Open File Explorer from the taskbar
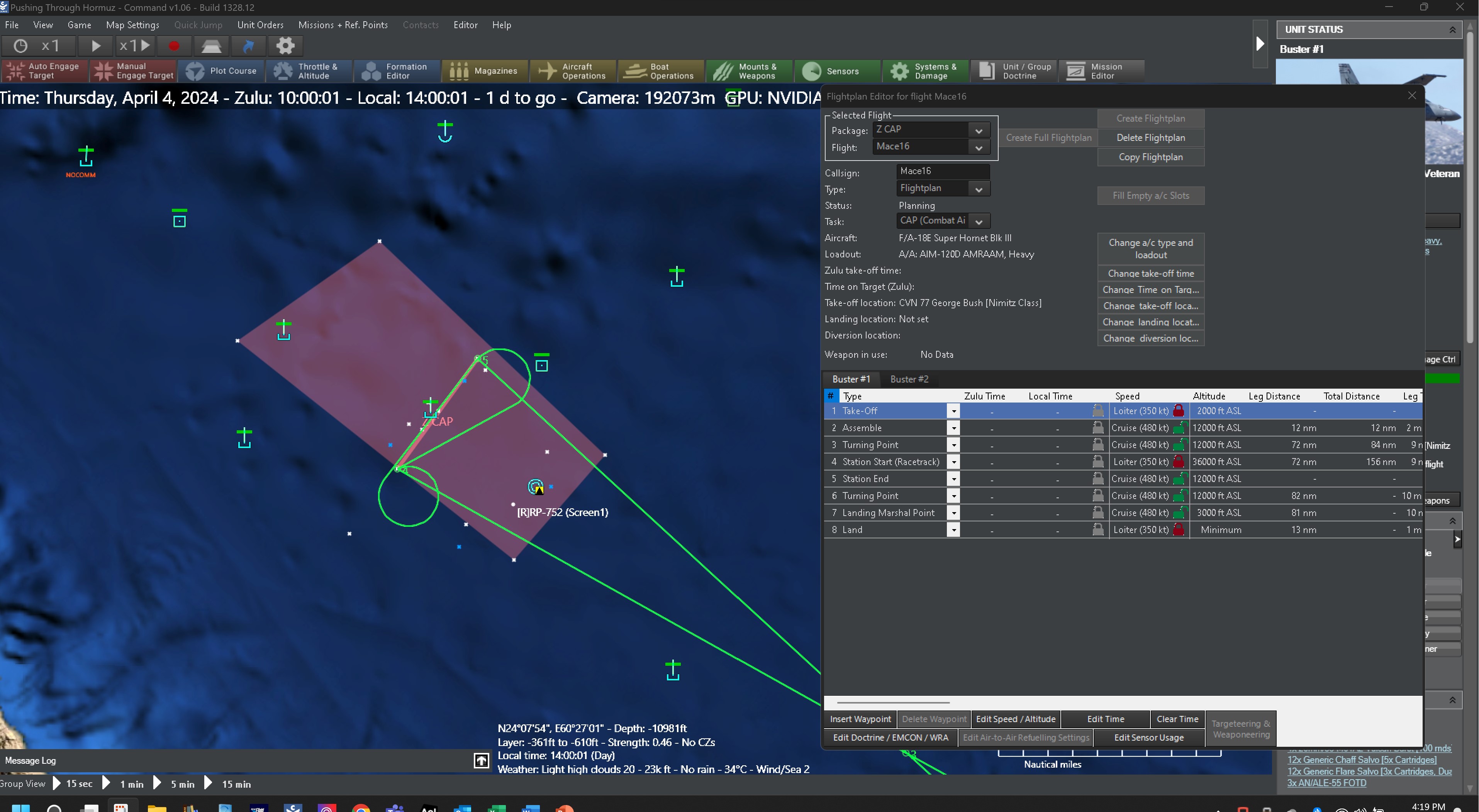 [157, 808]
